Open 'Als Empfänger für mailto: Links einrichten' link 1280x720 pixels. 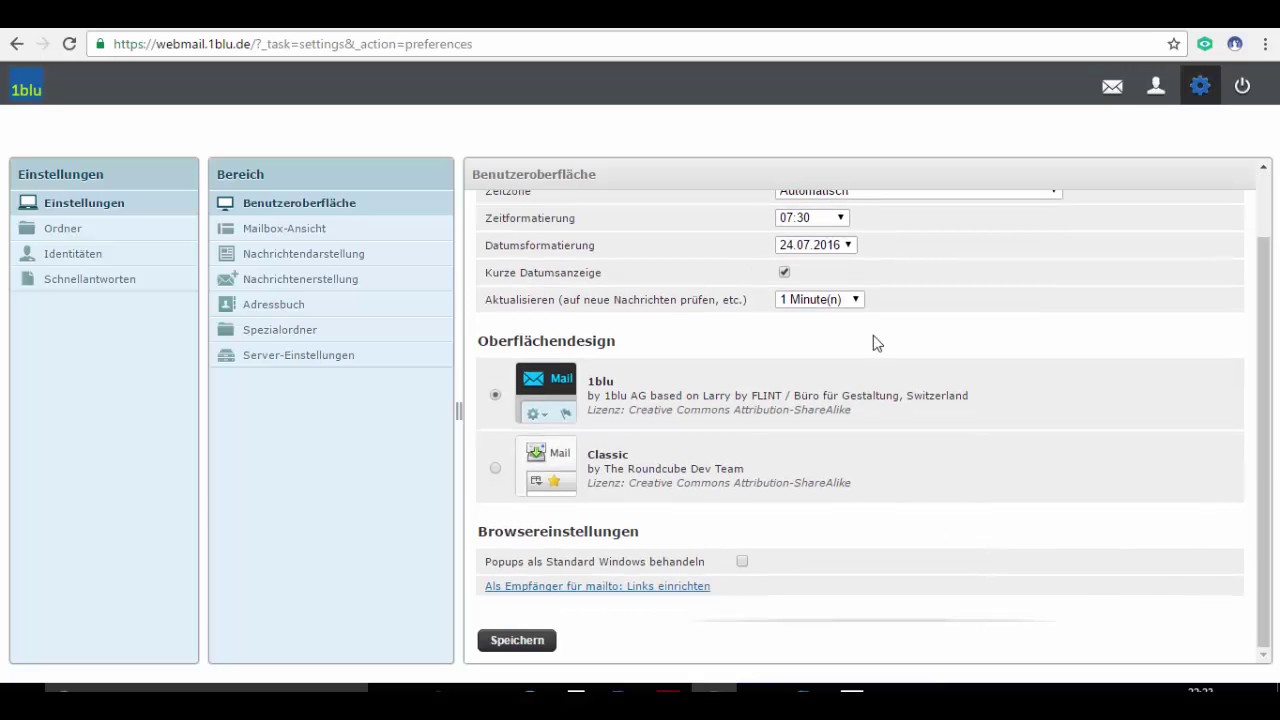click(597, 586)
